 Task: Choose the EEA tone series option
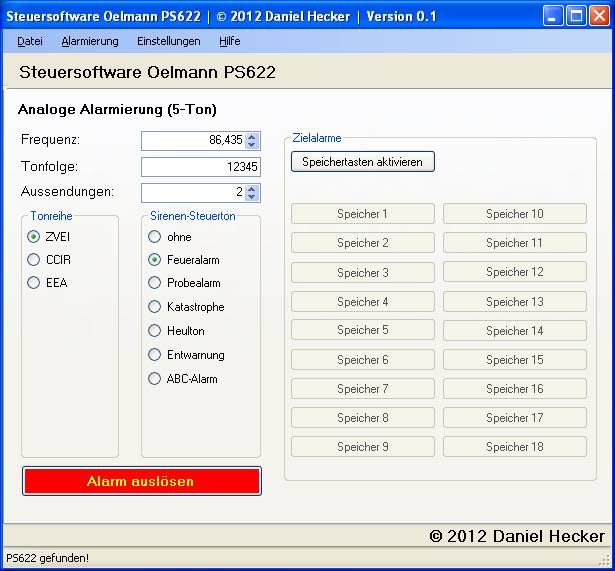34,283
